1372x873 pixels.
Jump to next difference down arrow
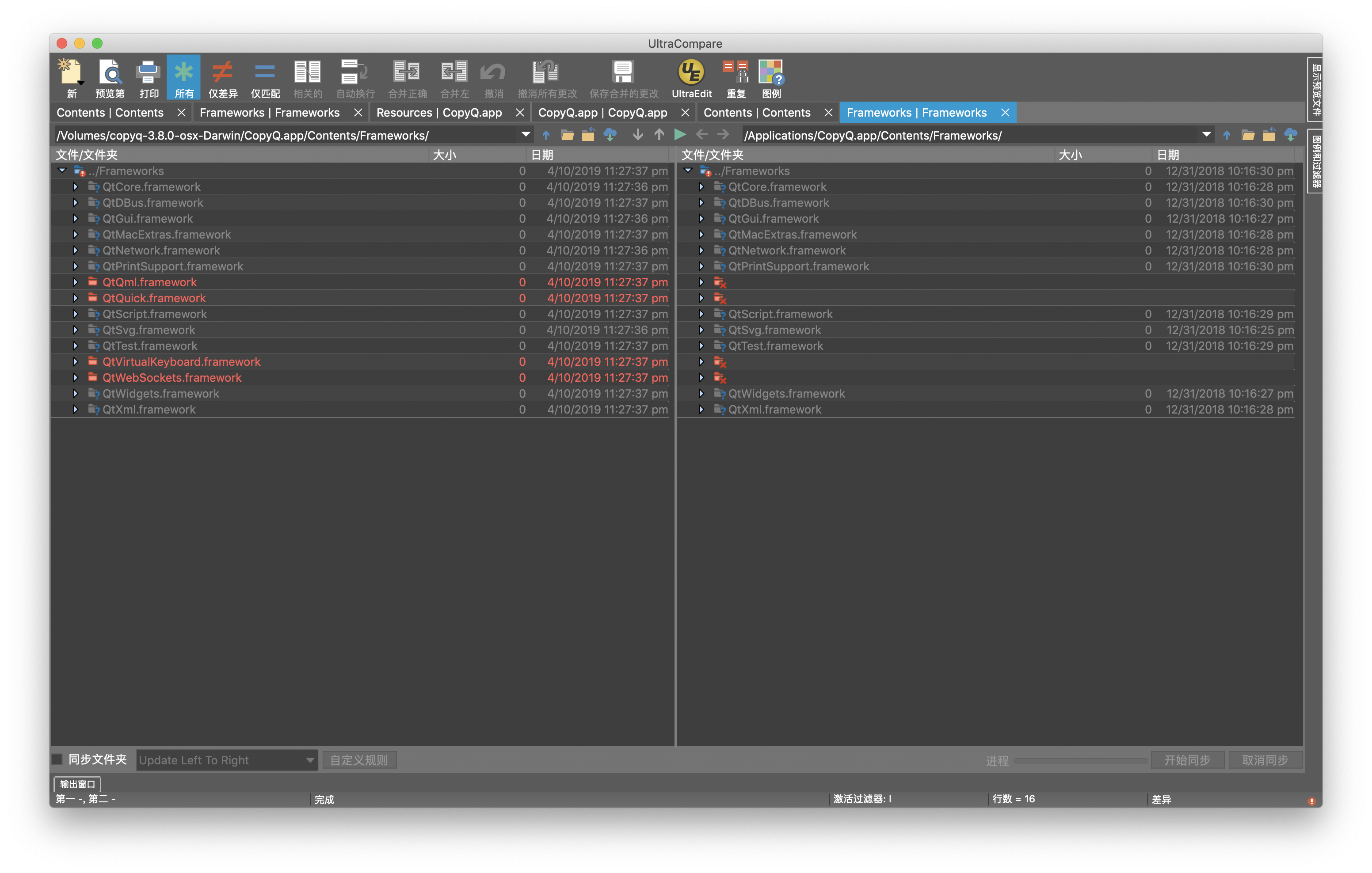click(637, 134)
